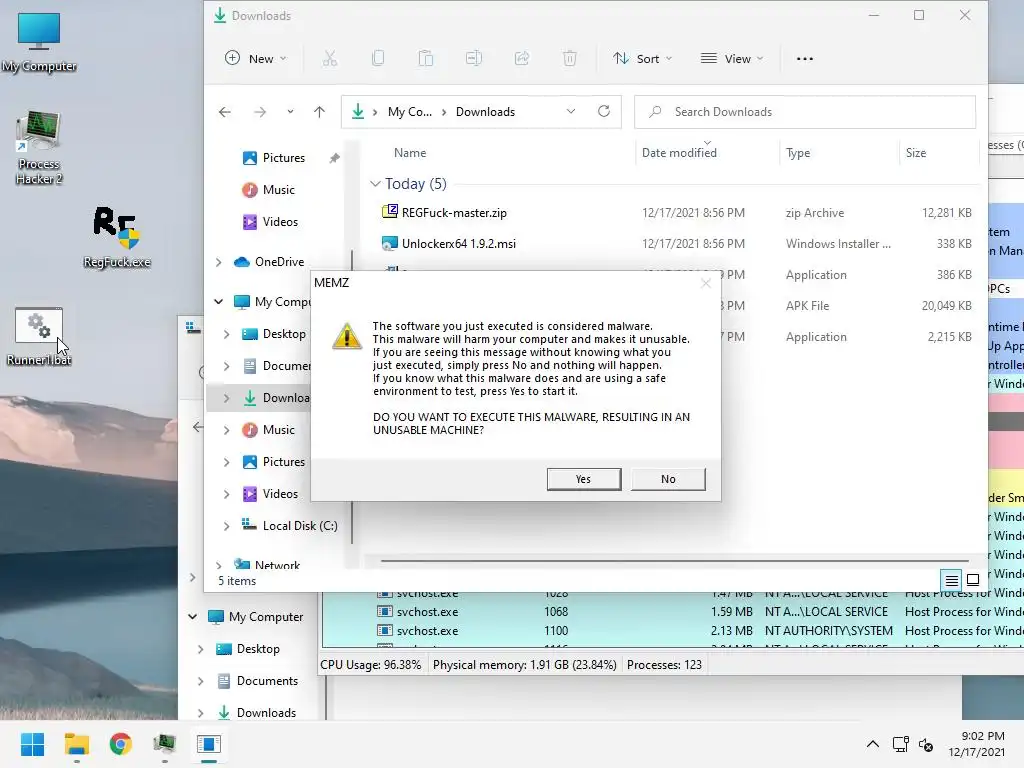Click the Paste toolbar icon

click(426, 59)
